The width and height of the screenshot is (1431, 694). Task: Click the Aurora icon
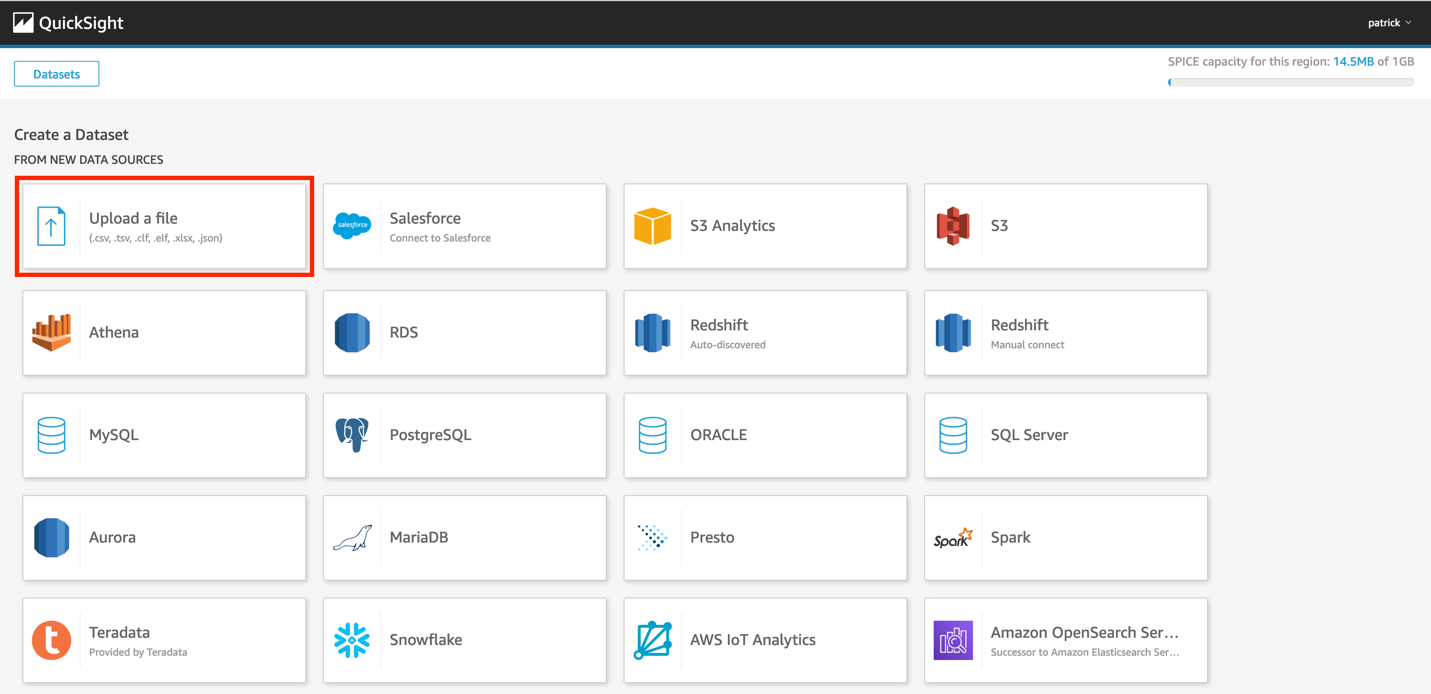click(x=51, y=537)
